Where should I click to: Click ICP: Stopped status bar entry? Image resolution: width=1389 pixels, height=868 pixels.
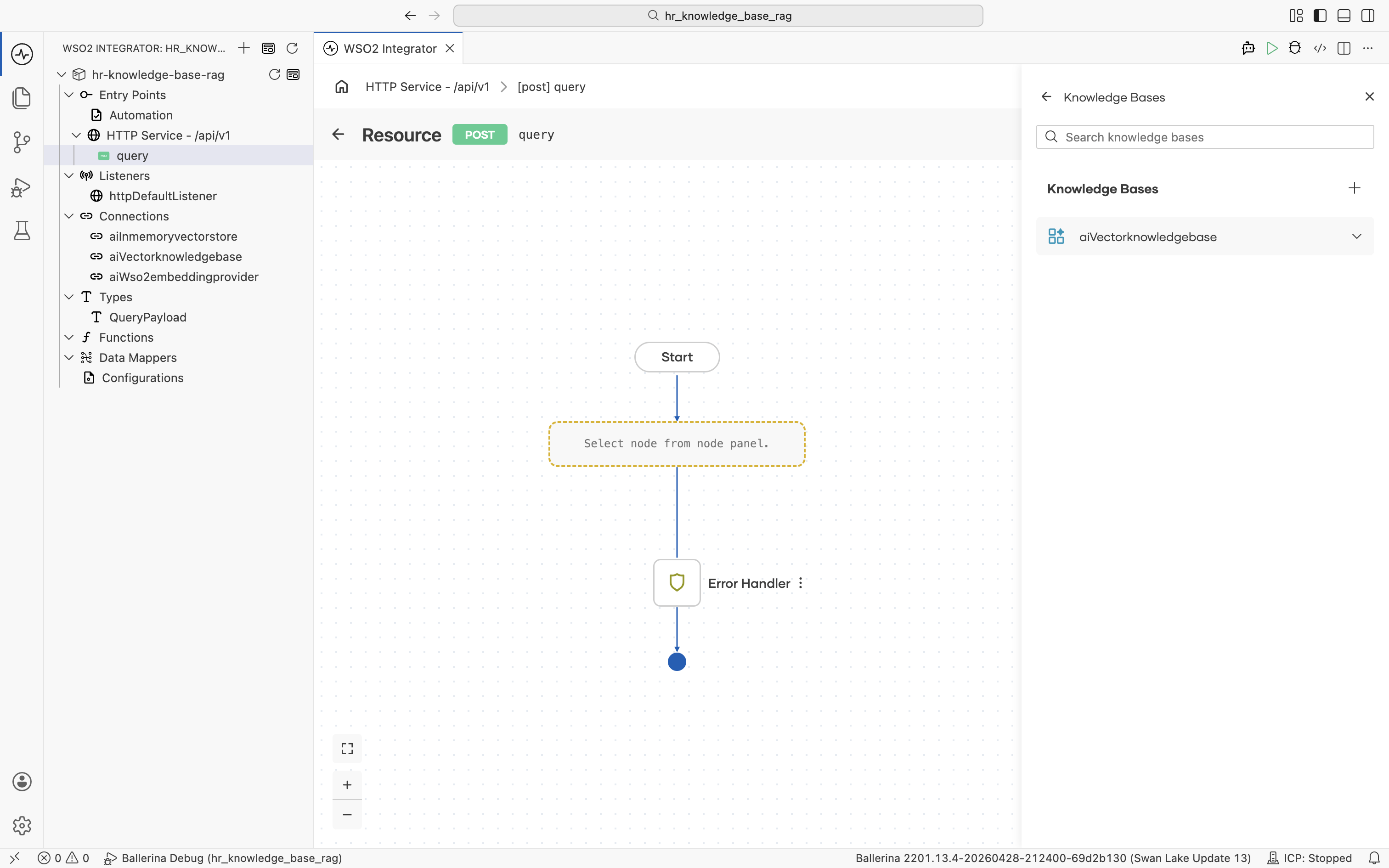(1309, 858)
